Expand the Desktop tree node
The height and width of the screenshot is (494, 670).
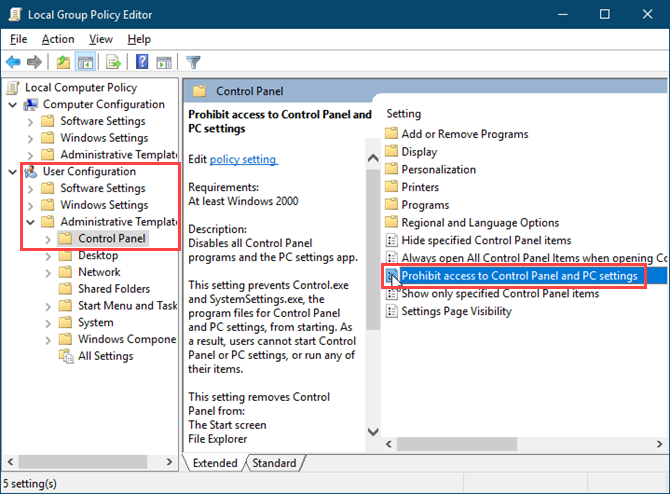48,256
